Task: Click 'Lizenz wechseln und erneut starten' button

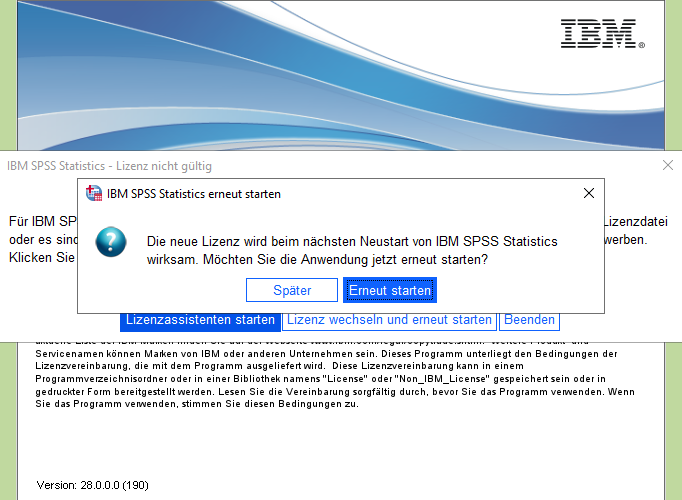Action: click(x=389, y=321)
